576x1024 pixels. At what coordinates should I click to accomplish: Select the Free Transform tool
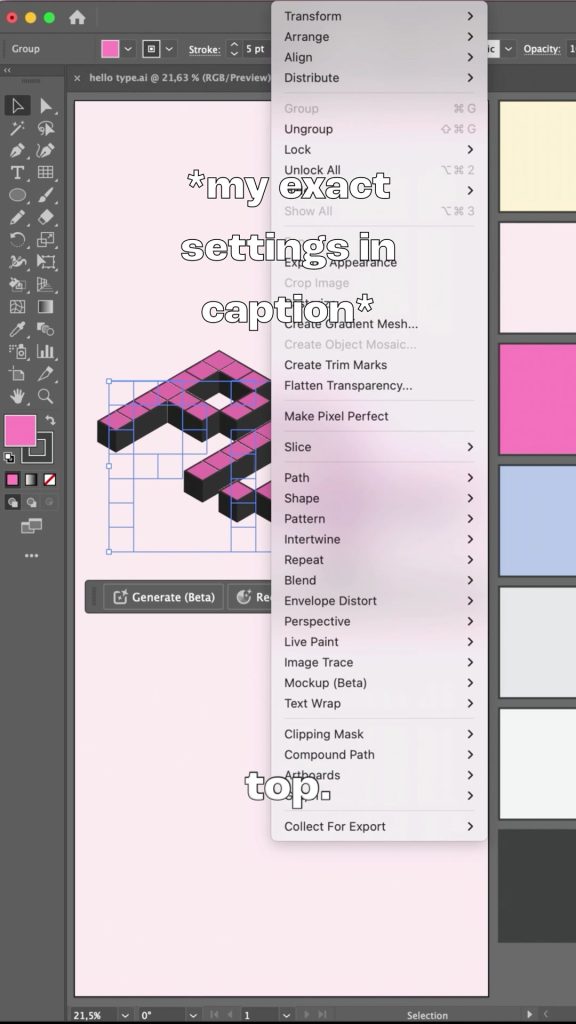pos(45,262)
